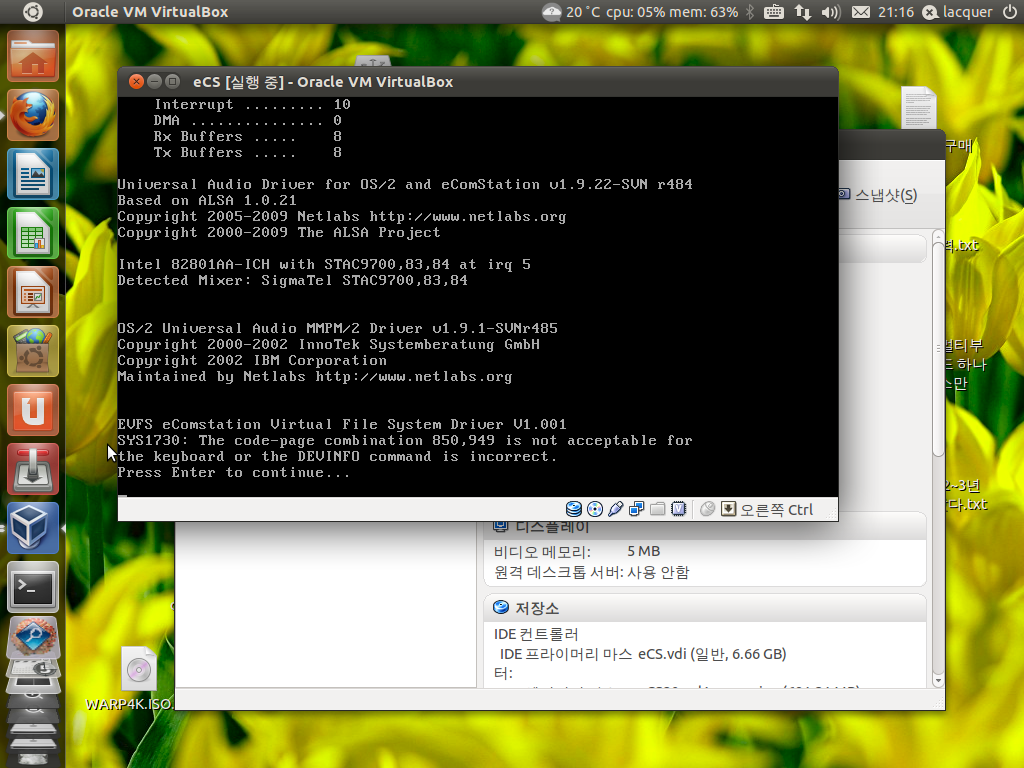Click the 원격 데스크톱 서버: 사용 안함 line
The height and width of the screenshot is (768, 1024).
pyautogui.click(x=592, y=572)
